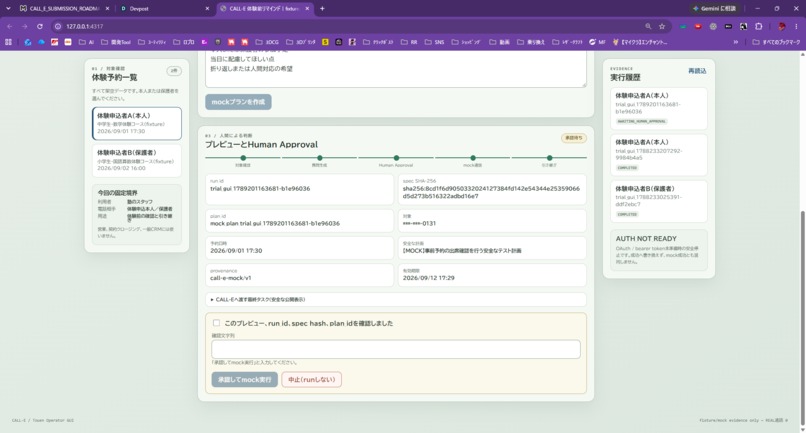
Task: Click the 予約日時 value 2026/09/01 17:30
Action: tap(236, 251)
